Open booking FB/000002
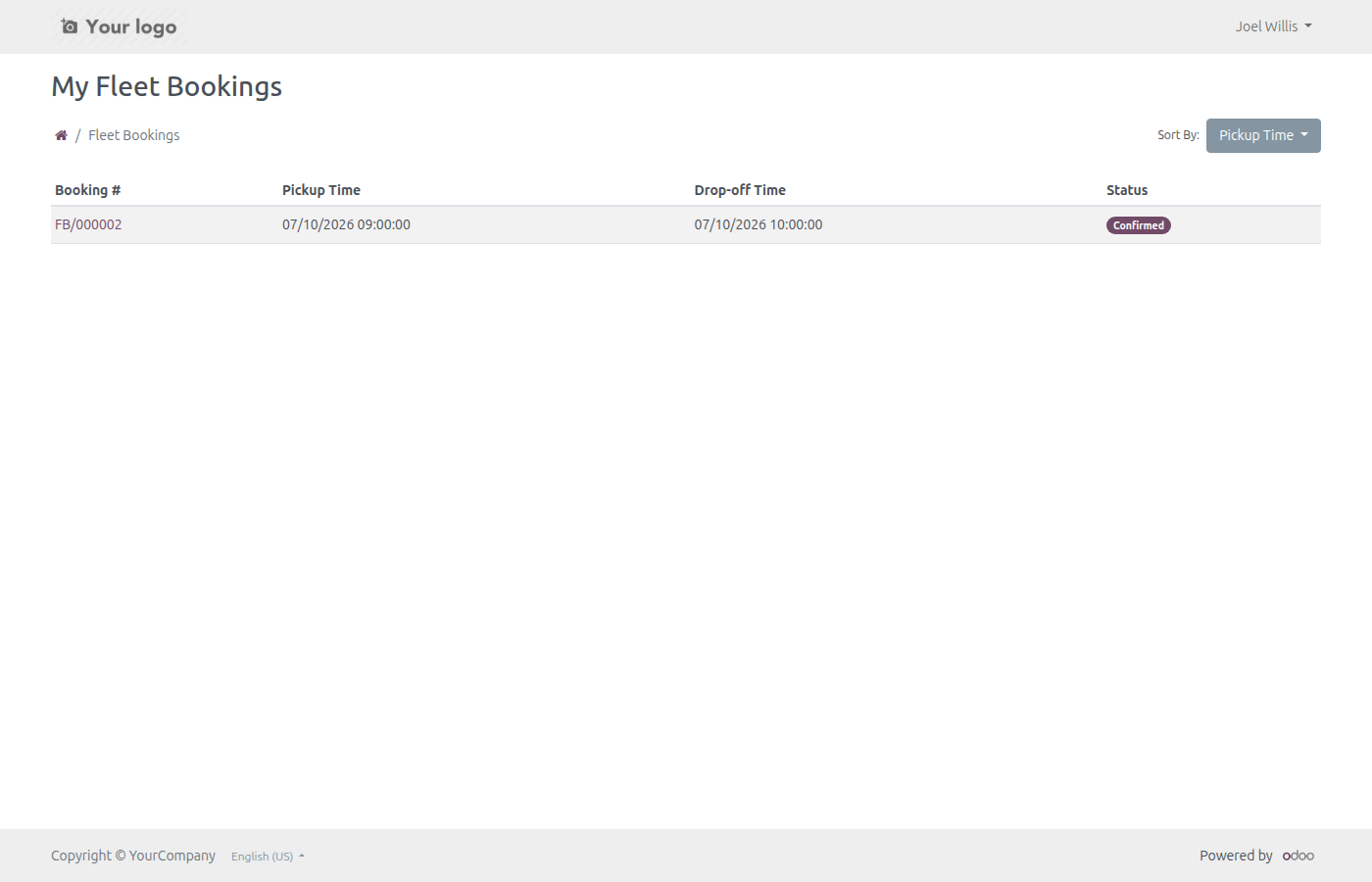The image size is (1372, 882). coord(88,224)
